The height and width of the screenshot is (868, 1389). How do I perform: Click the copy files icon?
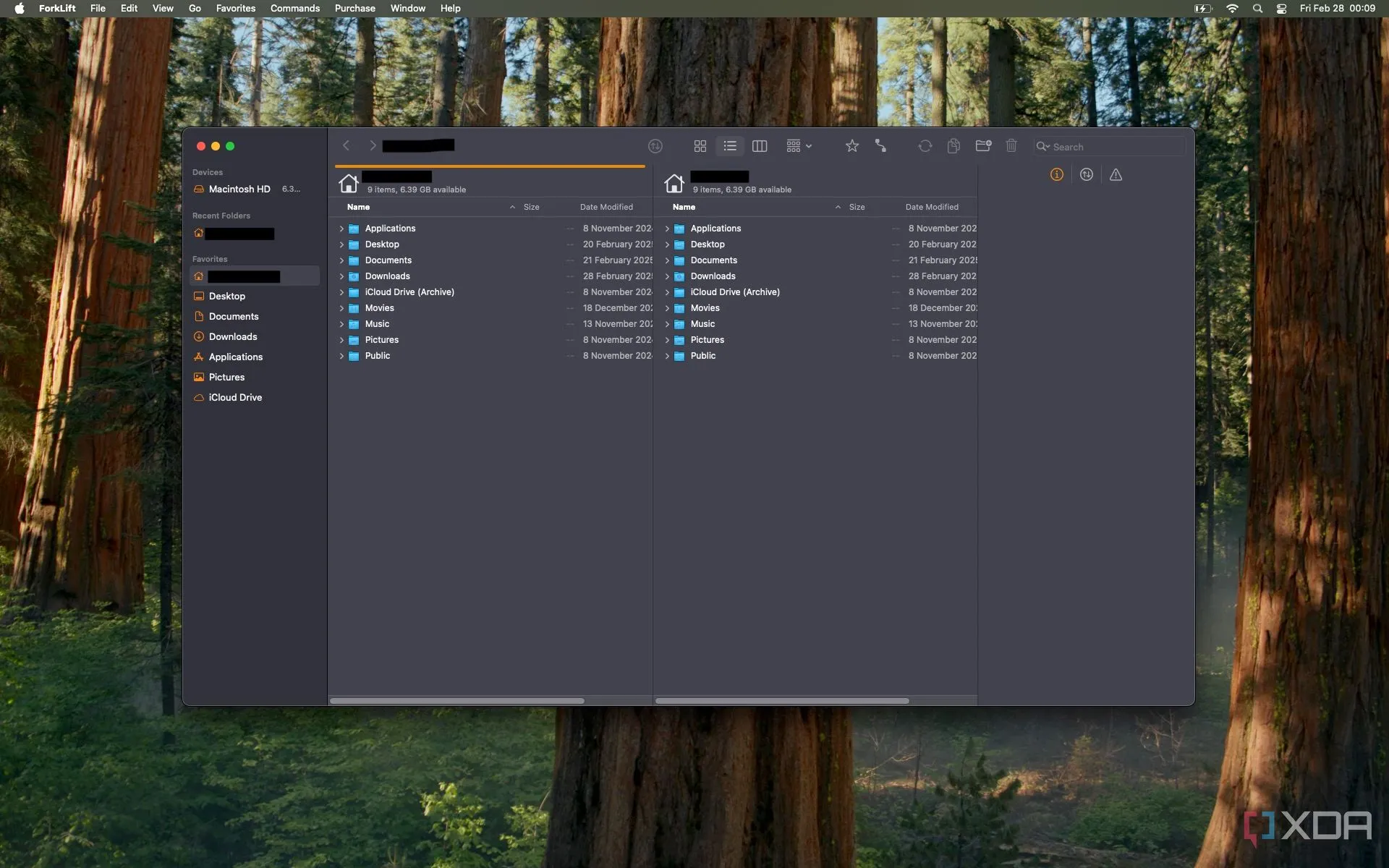[x=953, y=146]
